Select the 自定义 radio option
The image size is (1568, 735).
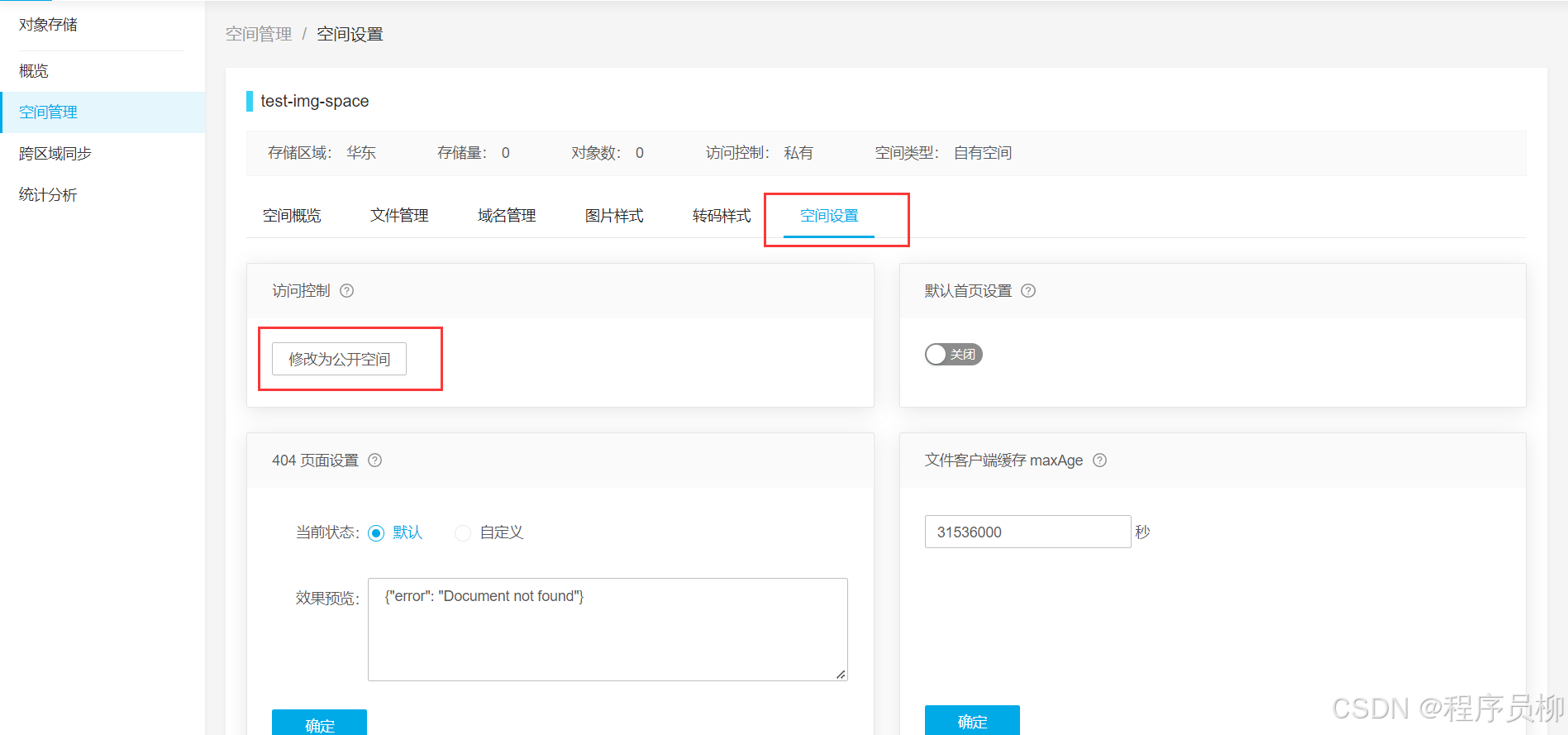click(463, 533)
